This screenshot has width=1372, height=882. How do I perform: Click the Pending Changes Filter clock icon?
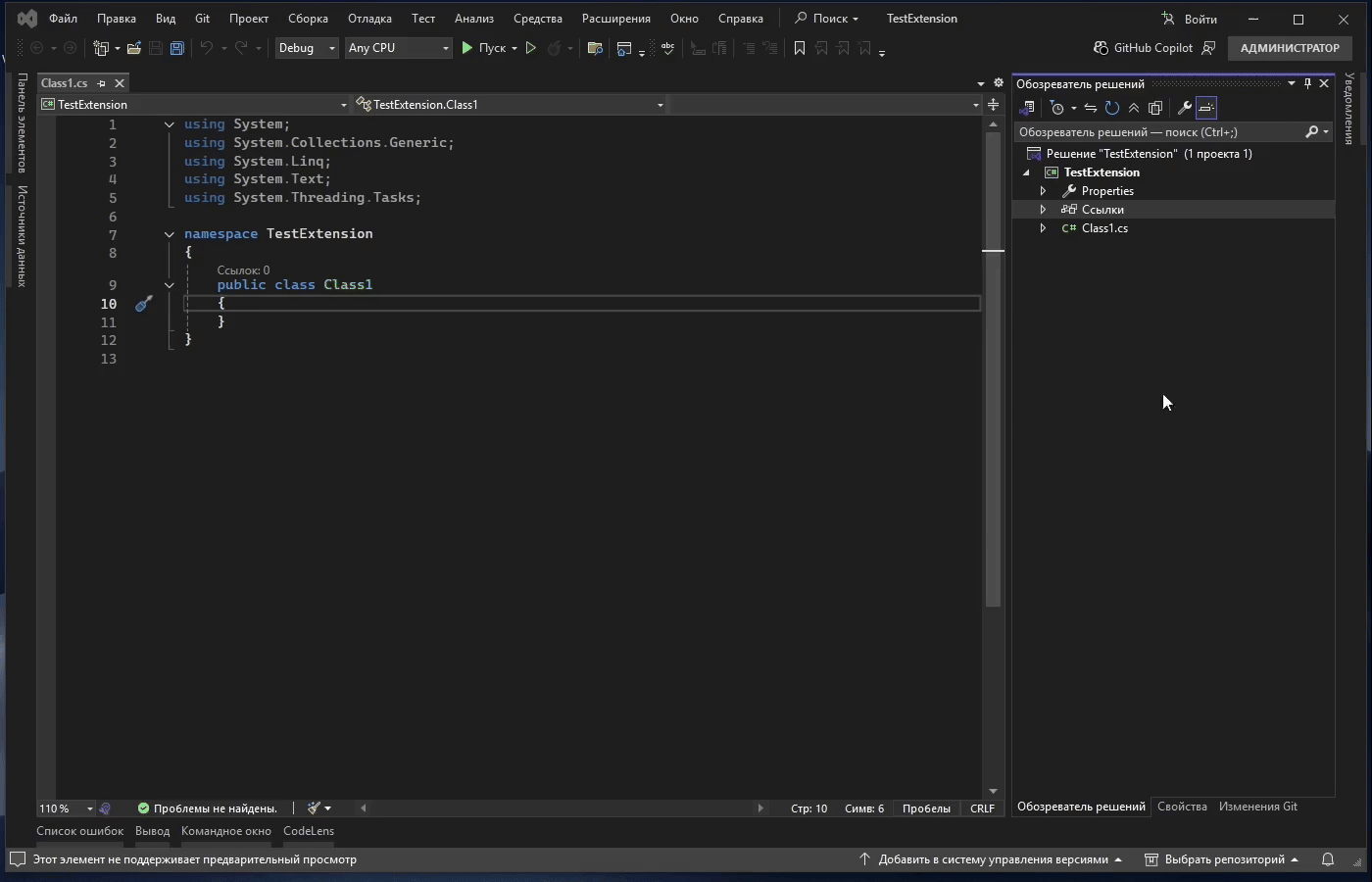[1056, 108]
